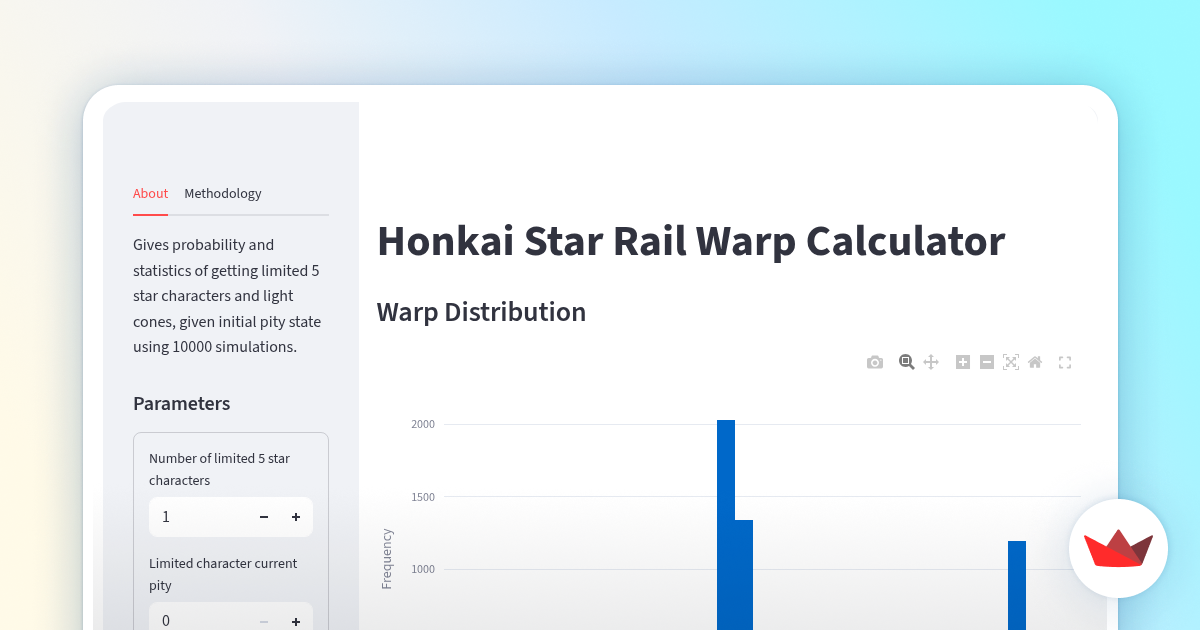Click the 2000 y-axis tick label
Image resolution: width=1200 pixels, height=630 pixels.
423,424
